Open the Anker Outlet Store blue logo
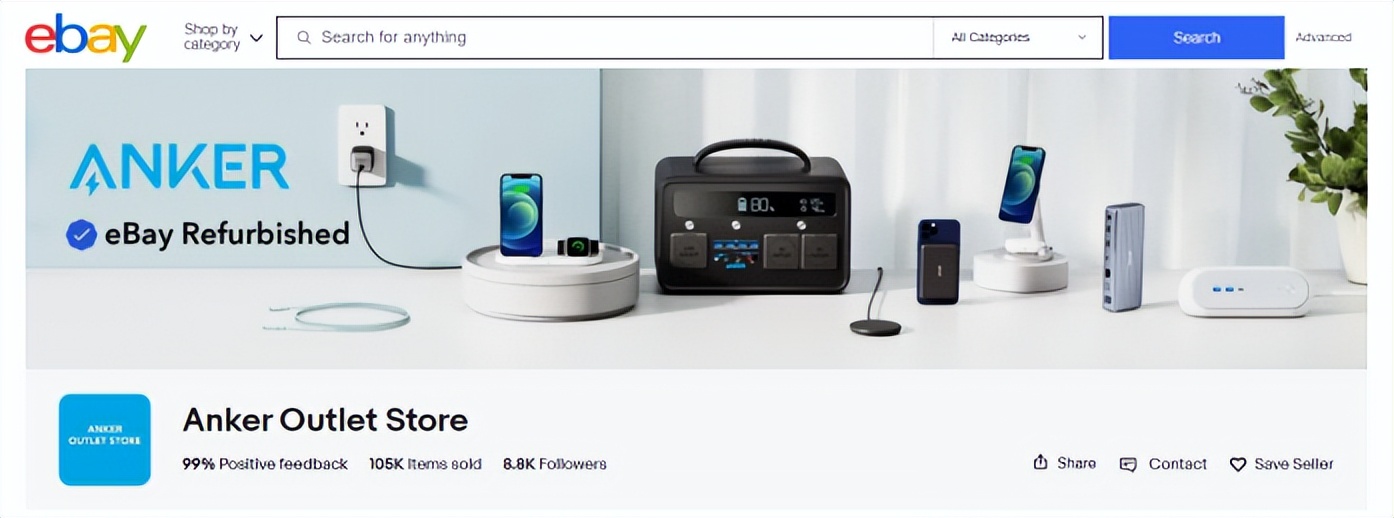The width and height of the screenshot is (1394, 518). (x=105, y=440)
